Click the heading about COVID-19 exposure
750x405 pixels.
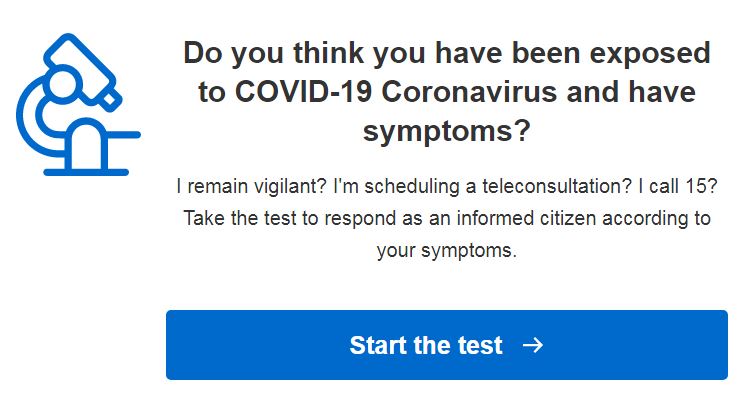(x=446, y=92)
